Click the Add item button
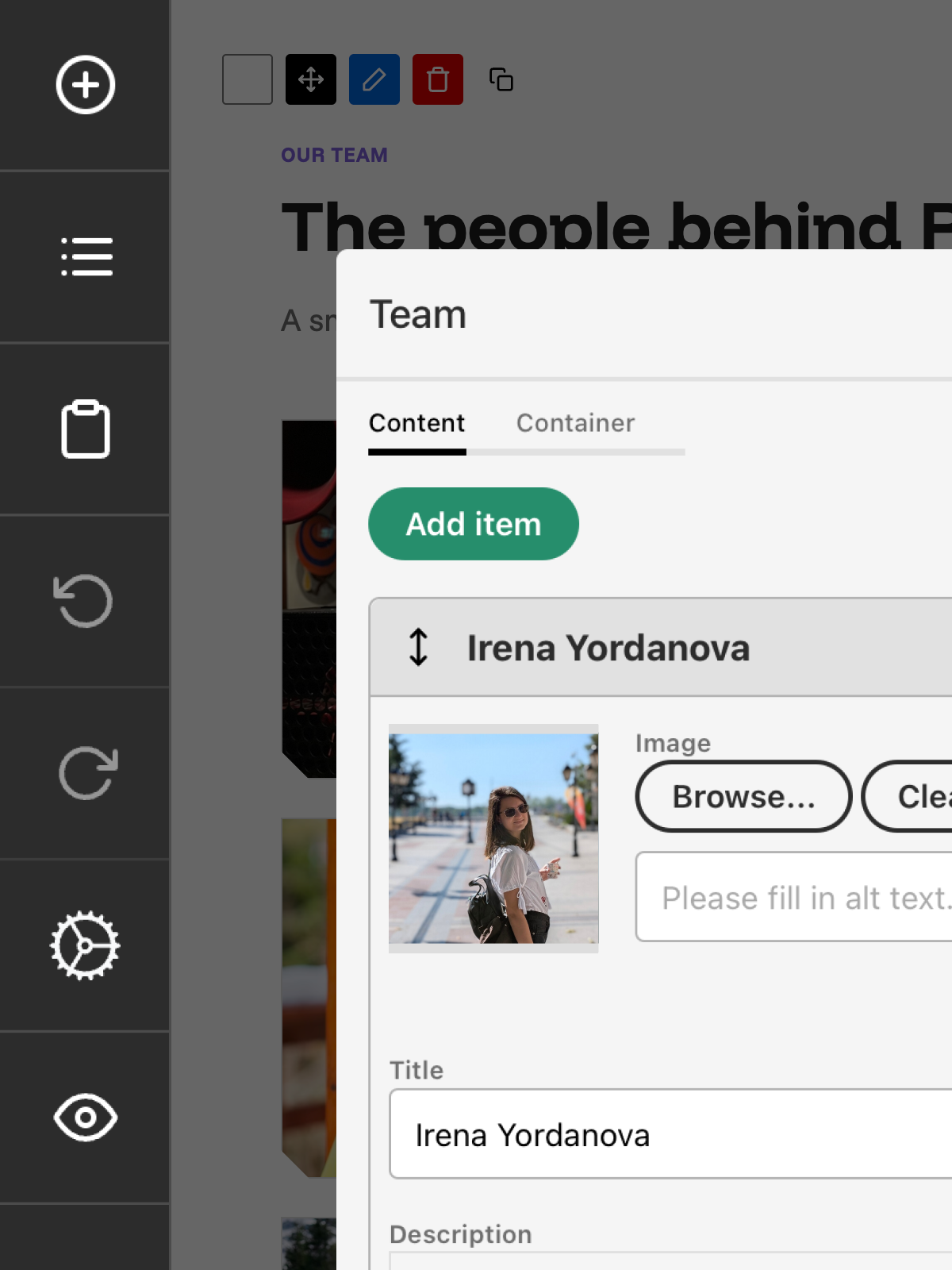Image resolution: width=952 pixels, height=1270 pixels. tap(474, 524)
